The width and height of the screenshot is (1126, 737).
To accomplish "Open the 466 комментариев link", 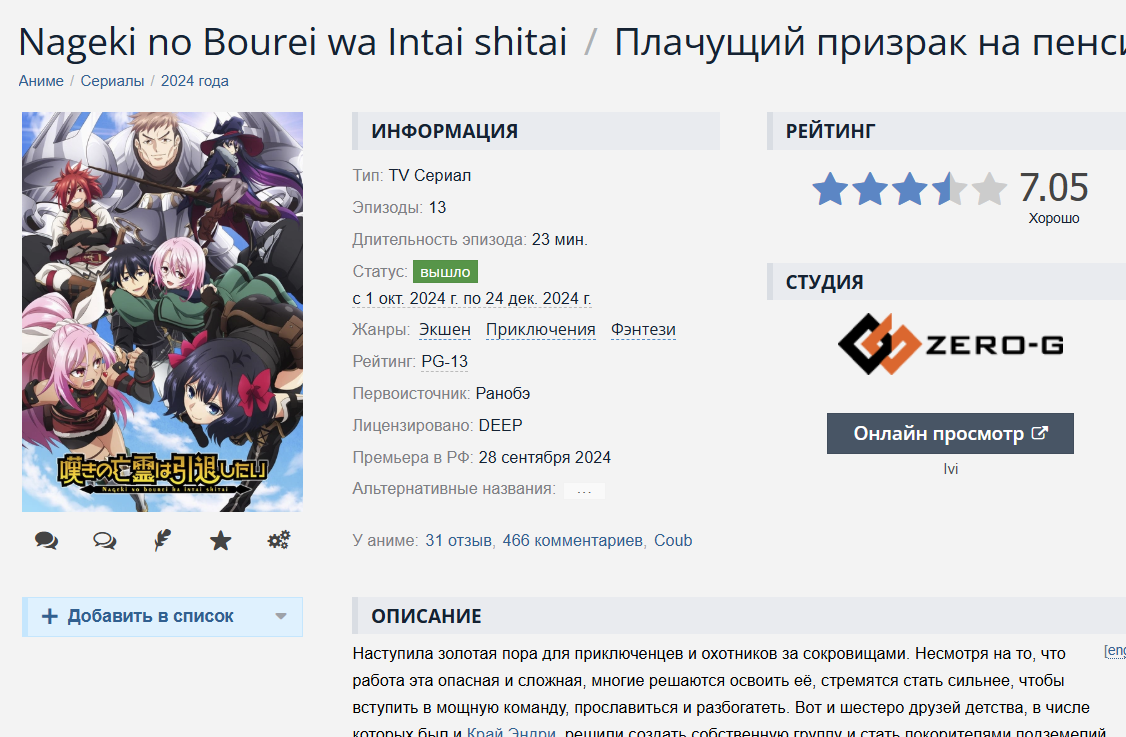I will 572,540.
